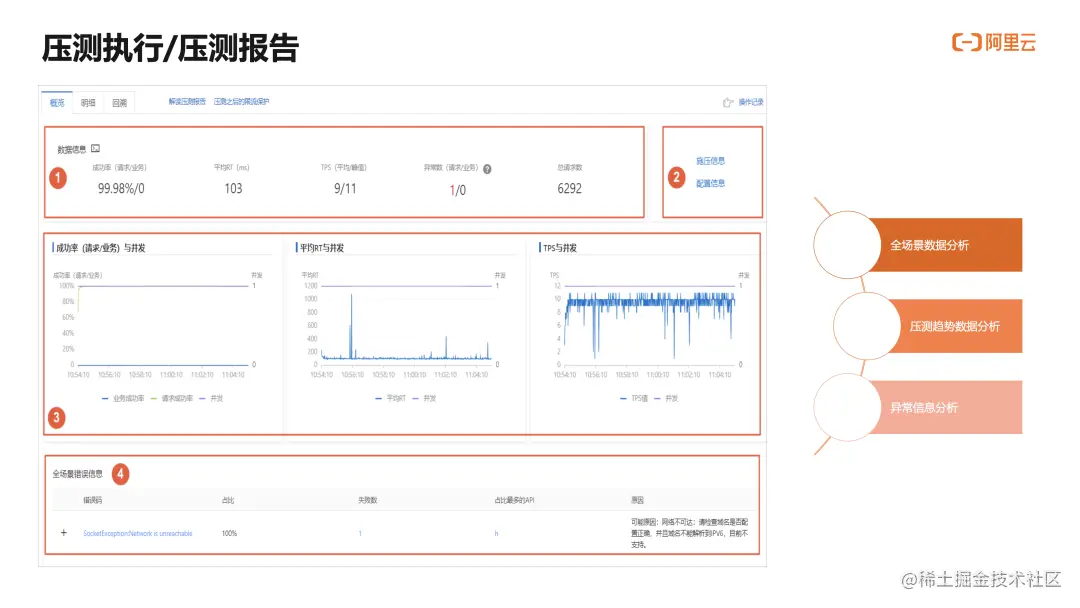Click the 平均RT与并发 chart title
The image size is (1080, 608).
tap(322, 248)
